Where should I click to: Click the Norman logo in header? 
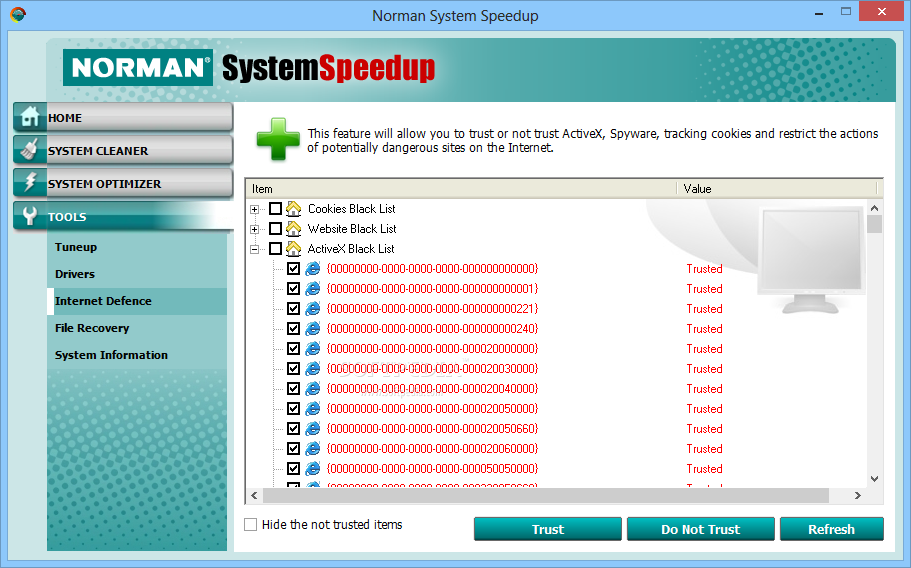coord(138,67)
